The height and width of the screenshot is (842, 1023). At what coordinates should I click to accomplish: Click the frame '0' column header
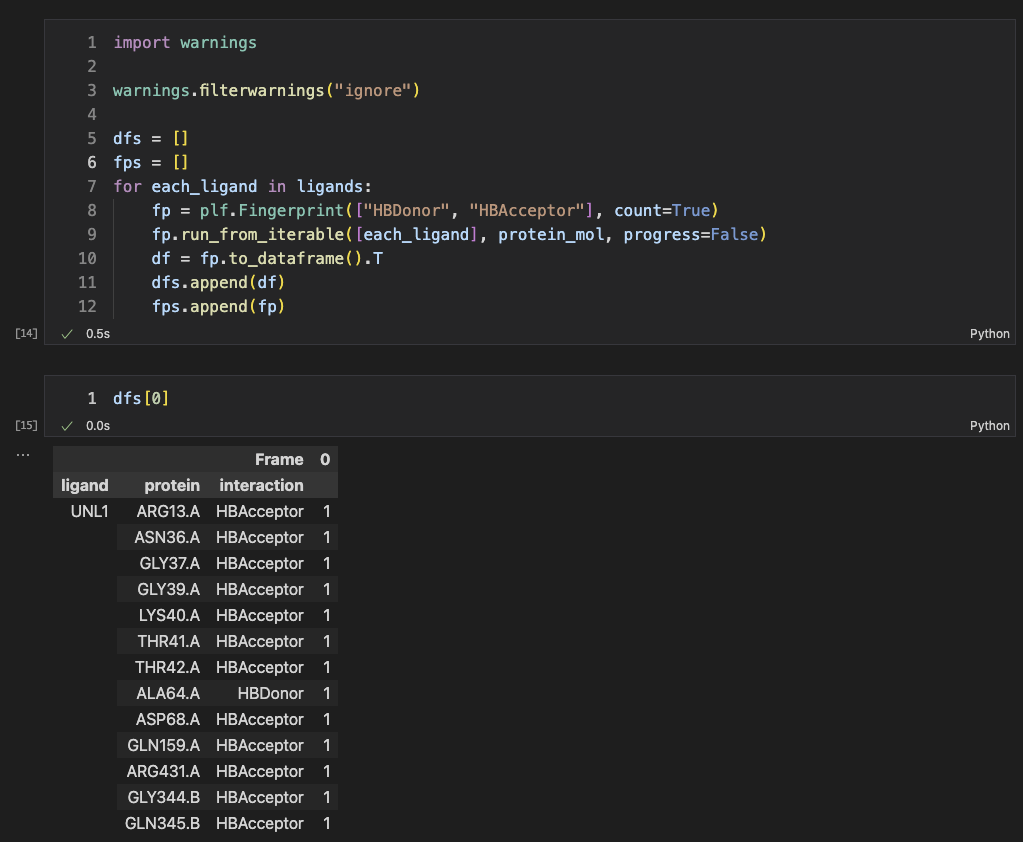pyautogui.click(x=325, y=460)
